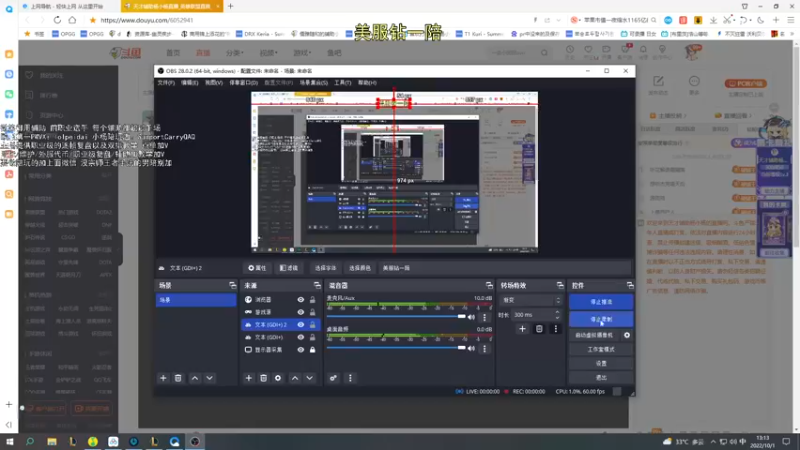Pop out the 来源 dock panel

(317, 285)
